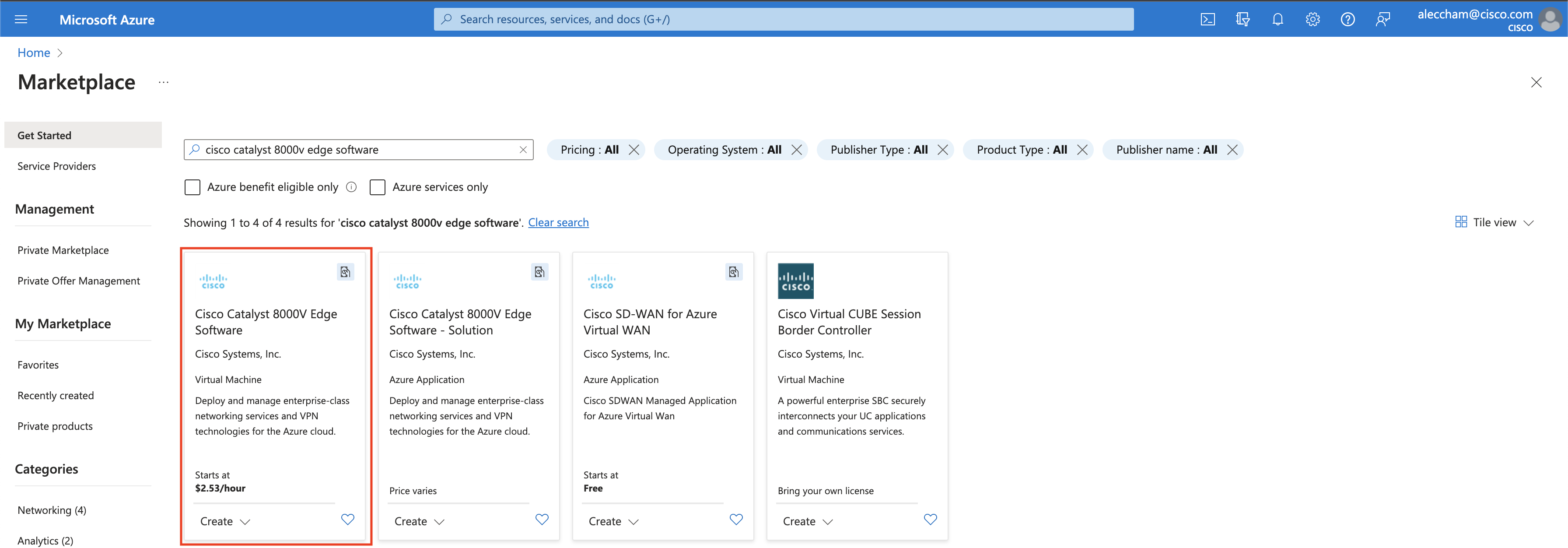Close the Marketplace blade

click(x=1536, y=82)
